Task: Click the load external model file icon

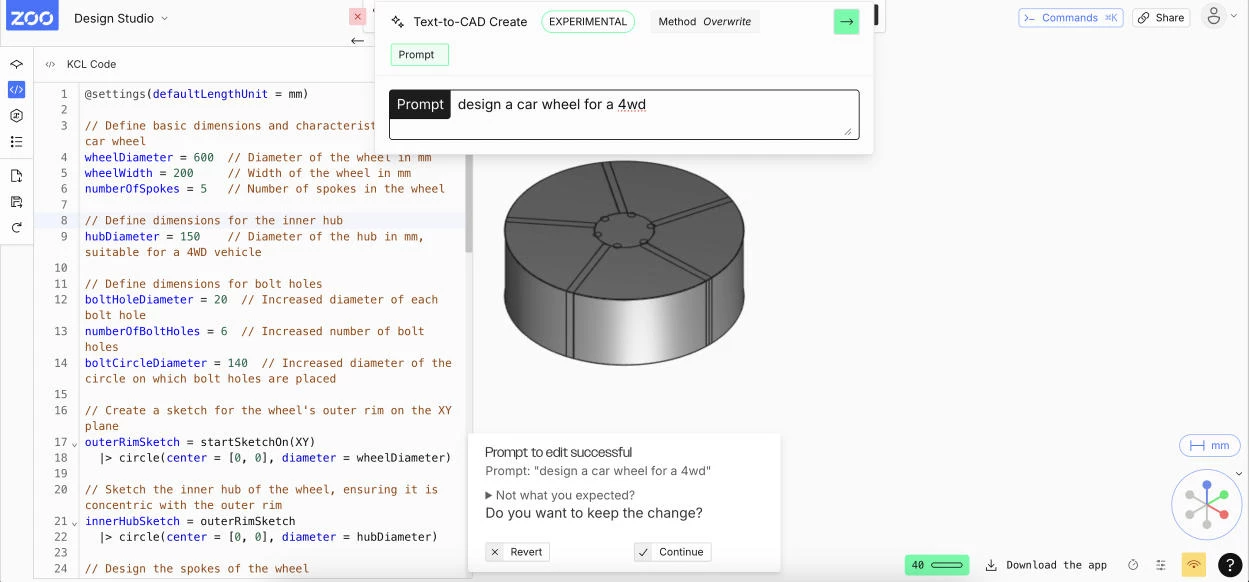Action: (16, 176)
